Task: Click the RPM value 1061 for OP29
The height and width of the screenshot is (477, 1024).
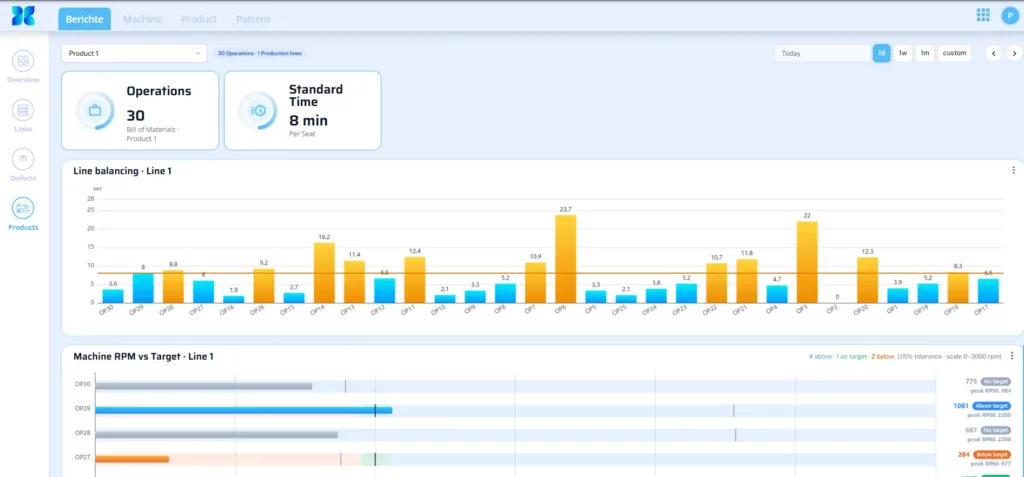Action: 961,406
